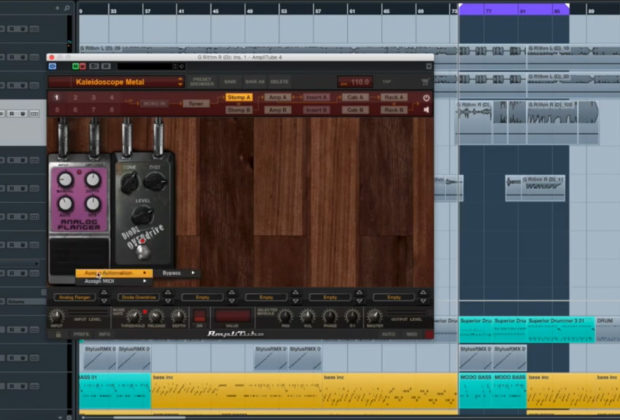Viewport: 620px width, 420px height.
Task: Click the lock icon at AmpliTube bottom-left
Action: [59, 335]
